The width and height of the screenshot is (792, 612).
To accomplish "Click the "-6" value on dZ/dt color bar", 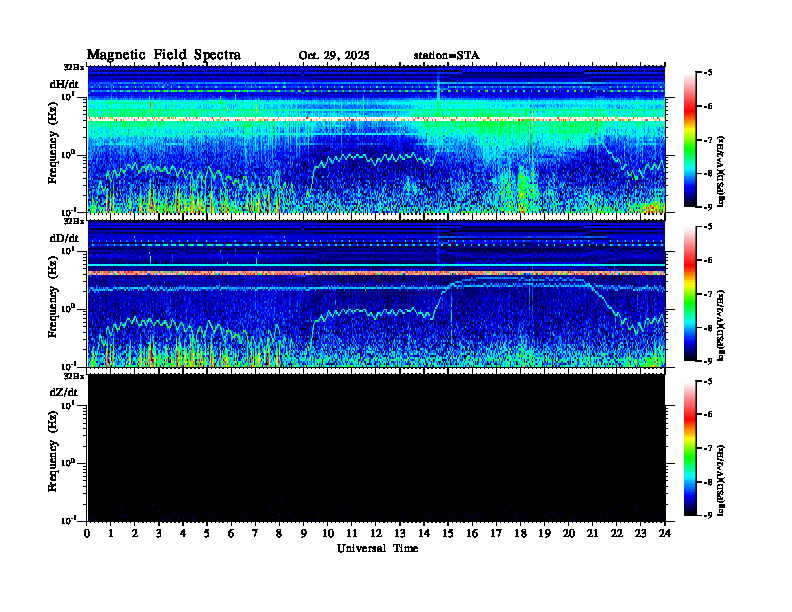I will [x=708, y=415].
